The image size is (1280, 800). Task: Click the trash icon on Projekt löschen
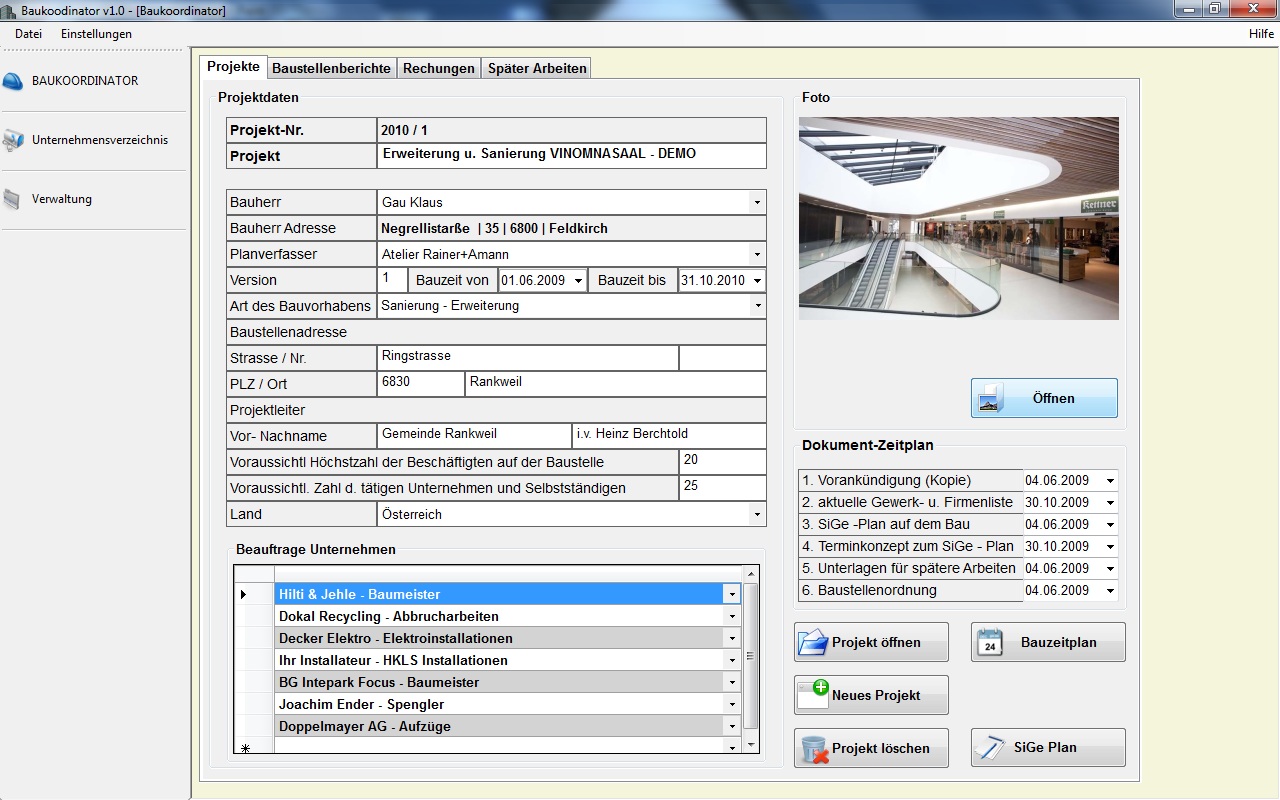click(x=814, y=748)
